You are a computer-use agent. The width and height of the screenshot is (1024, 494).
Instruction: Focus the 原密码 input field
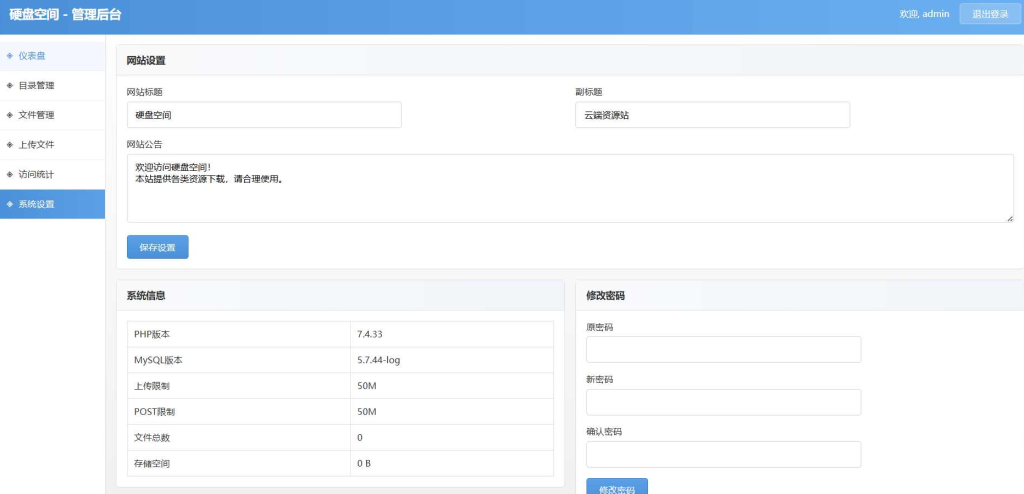click(x=724, y=350)
